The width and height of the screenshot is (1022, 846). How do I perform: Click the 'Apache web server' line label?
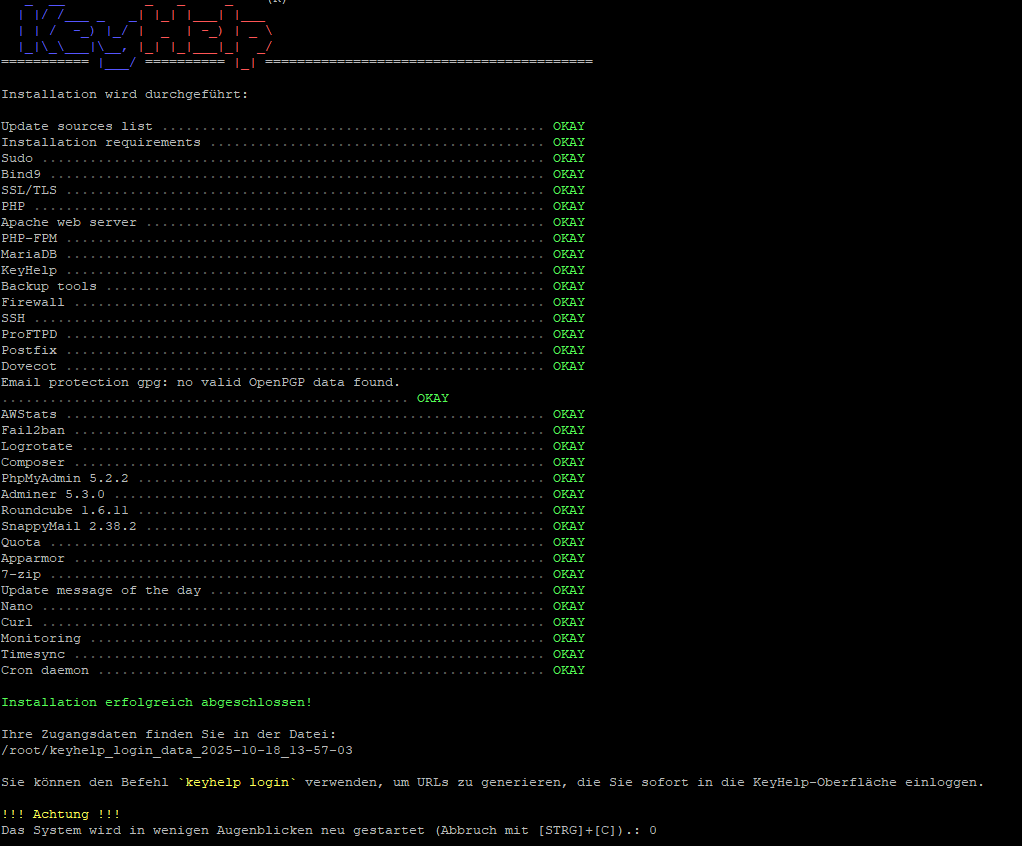point(68,222)
